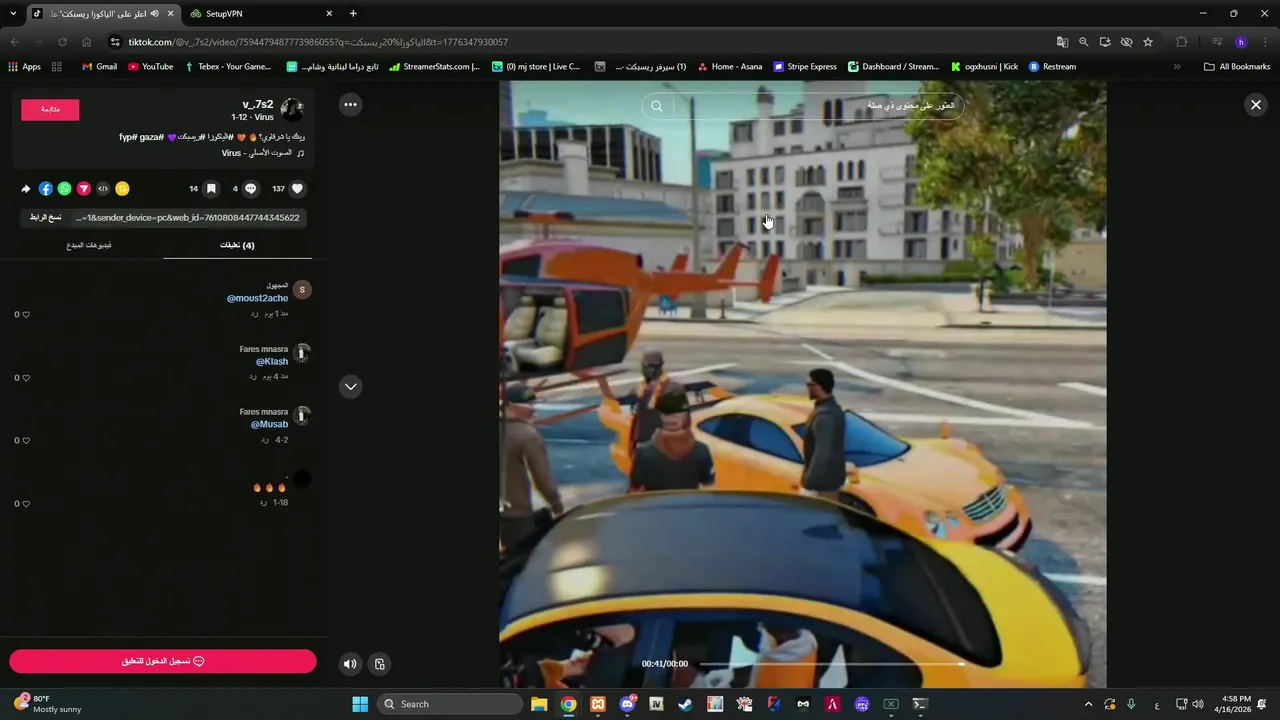Click the search magnifier in video overlay
Viewport: 1280px width, 720px height.
click(657, 106)
